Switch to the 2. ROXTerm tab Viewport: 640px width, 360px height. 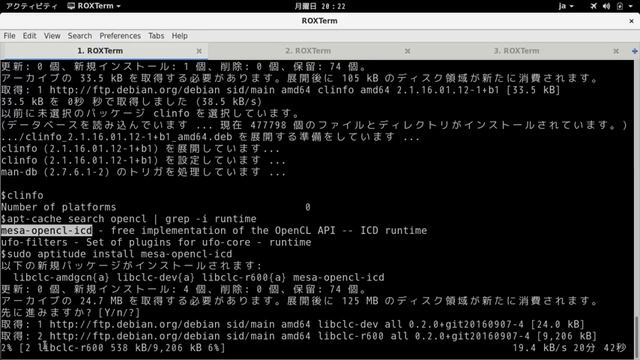pos(308,51)
